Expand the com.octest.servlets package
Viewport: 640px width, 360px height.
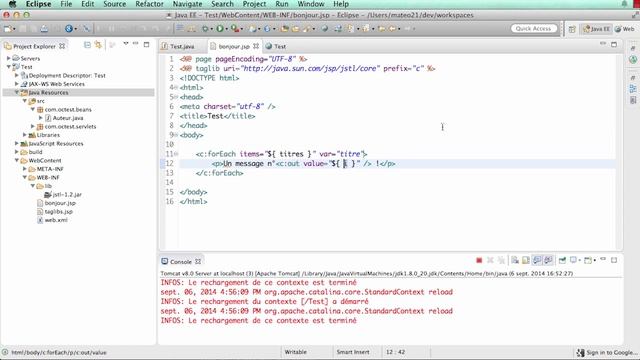[x=33, y=126]
